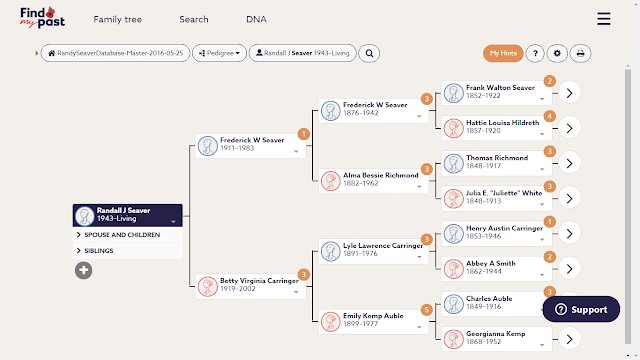Open the hamburger menu icon
Image resolution: width=640 pixels, height=360 pixels.
point(604,19)
